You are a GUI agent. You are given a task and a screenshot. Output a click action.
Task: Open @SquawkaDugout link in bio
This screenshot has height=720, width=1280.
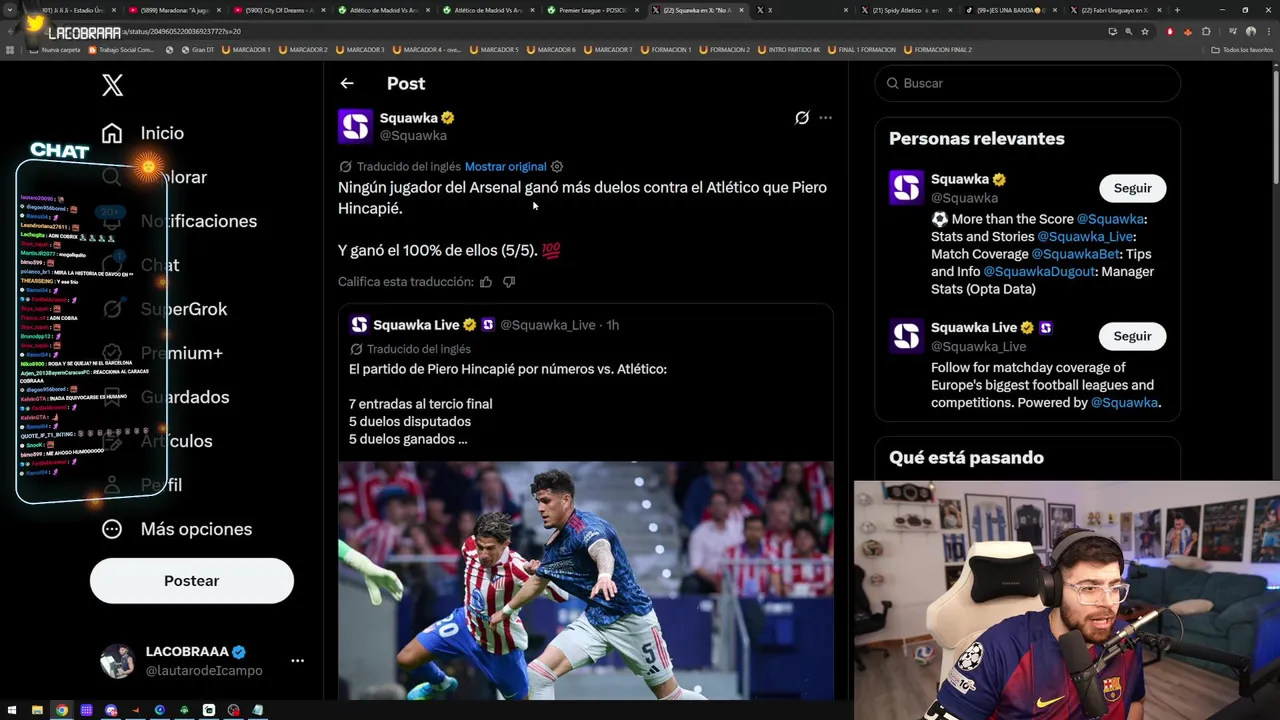1038,272
